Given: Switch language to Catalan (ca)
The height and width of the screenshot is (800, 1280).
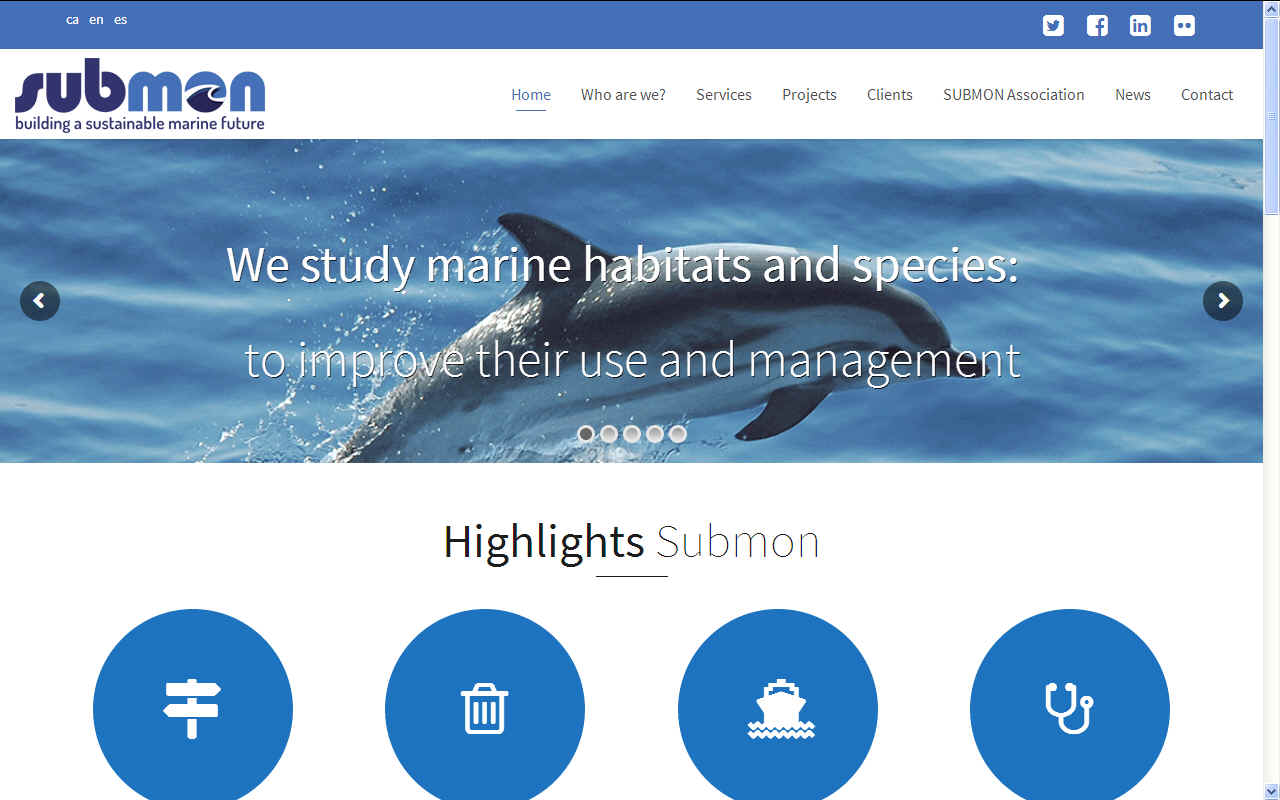Looking at the screenshot, I should tap(72, 20).
